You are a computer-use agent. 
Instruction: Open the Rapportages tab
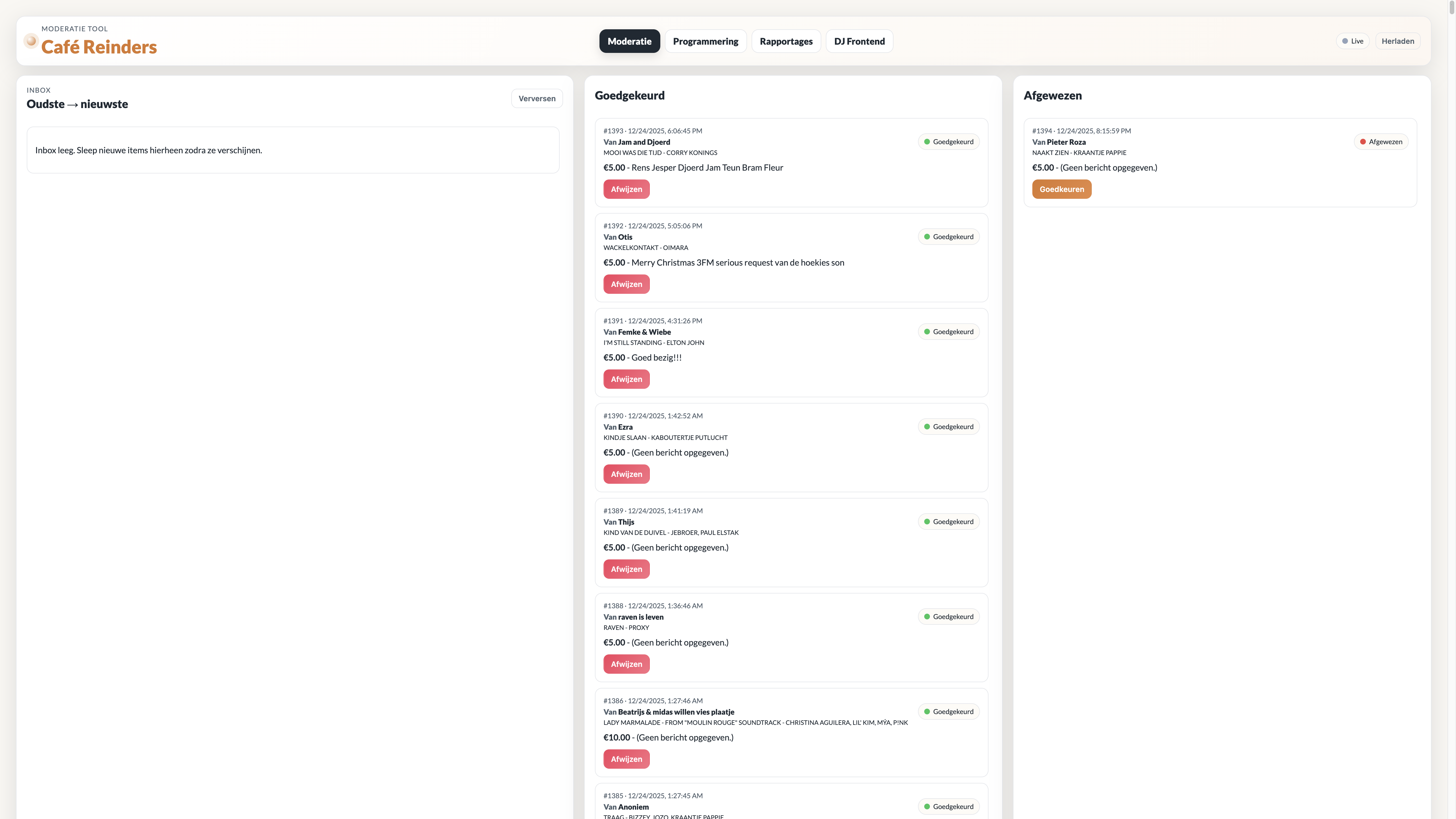[x=786, y=41]
